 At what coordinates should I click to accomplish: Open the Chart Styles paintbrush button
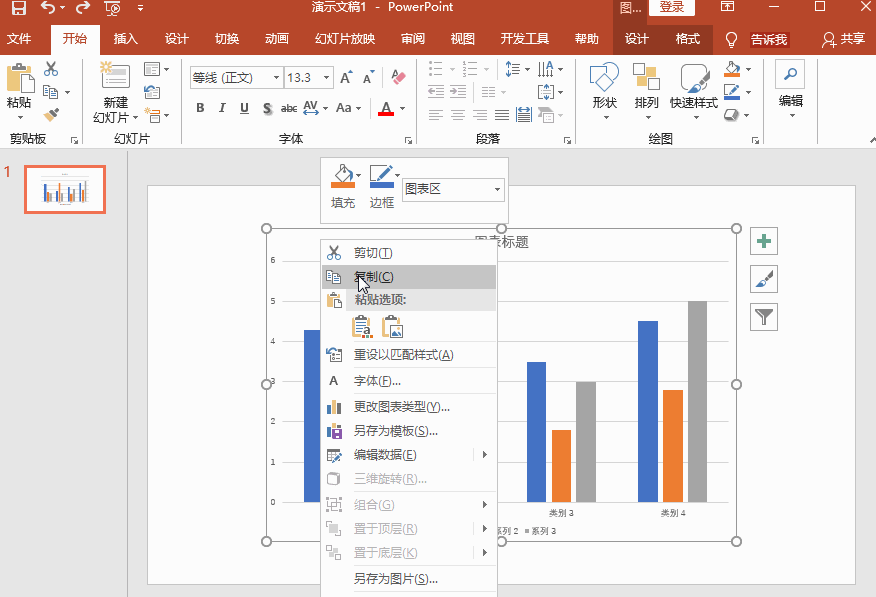pos(764,279)
